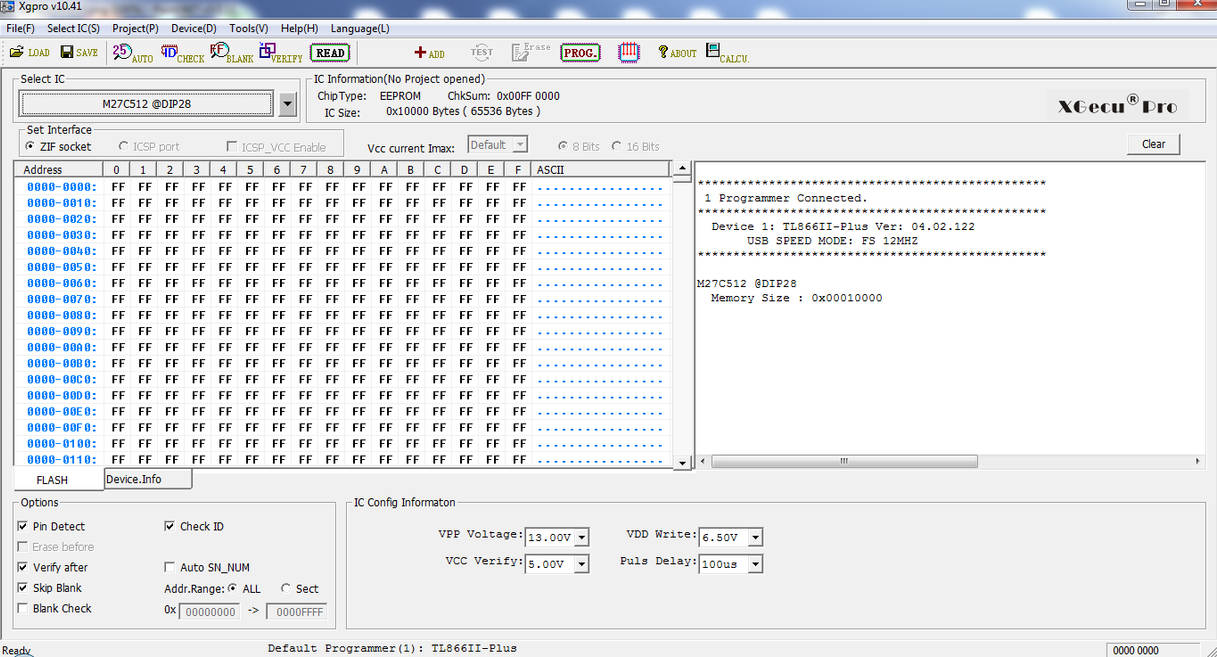Viewport: 1217px width, 657px height.
Task: Click the end address field 0000FFFF
Action: click(295, 612)
